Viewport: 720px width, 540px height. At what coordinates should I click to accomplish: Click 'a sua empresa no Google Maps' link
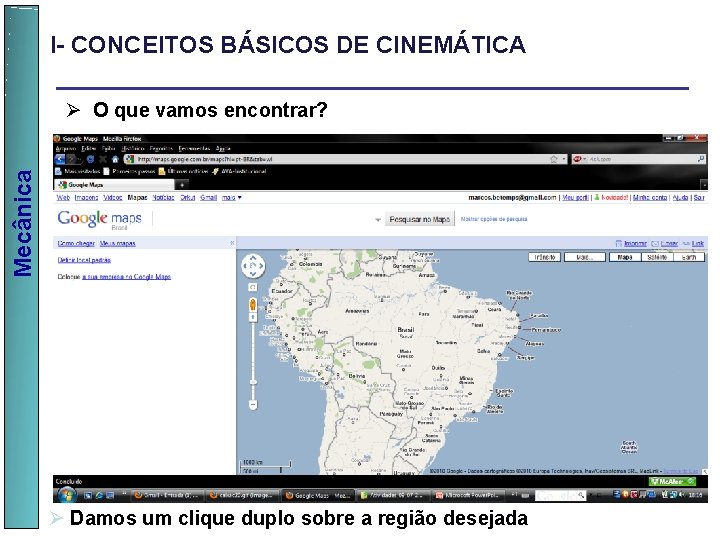pos(127,277)
